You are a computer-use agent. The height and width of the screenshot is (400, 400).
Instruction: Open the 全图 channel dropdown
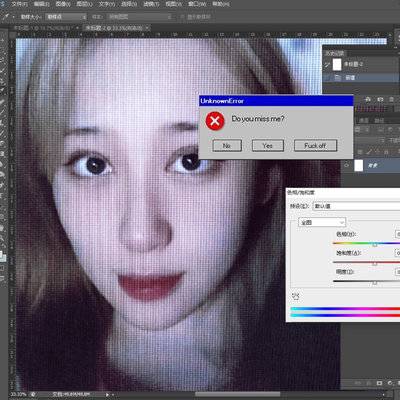coord(321,222)
